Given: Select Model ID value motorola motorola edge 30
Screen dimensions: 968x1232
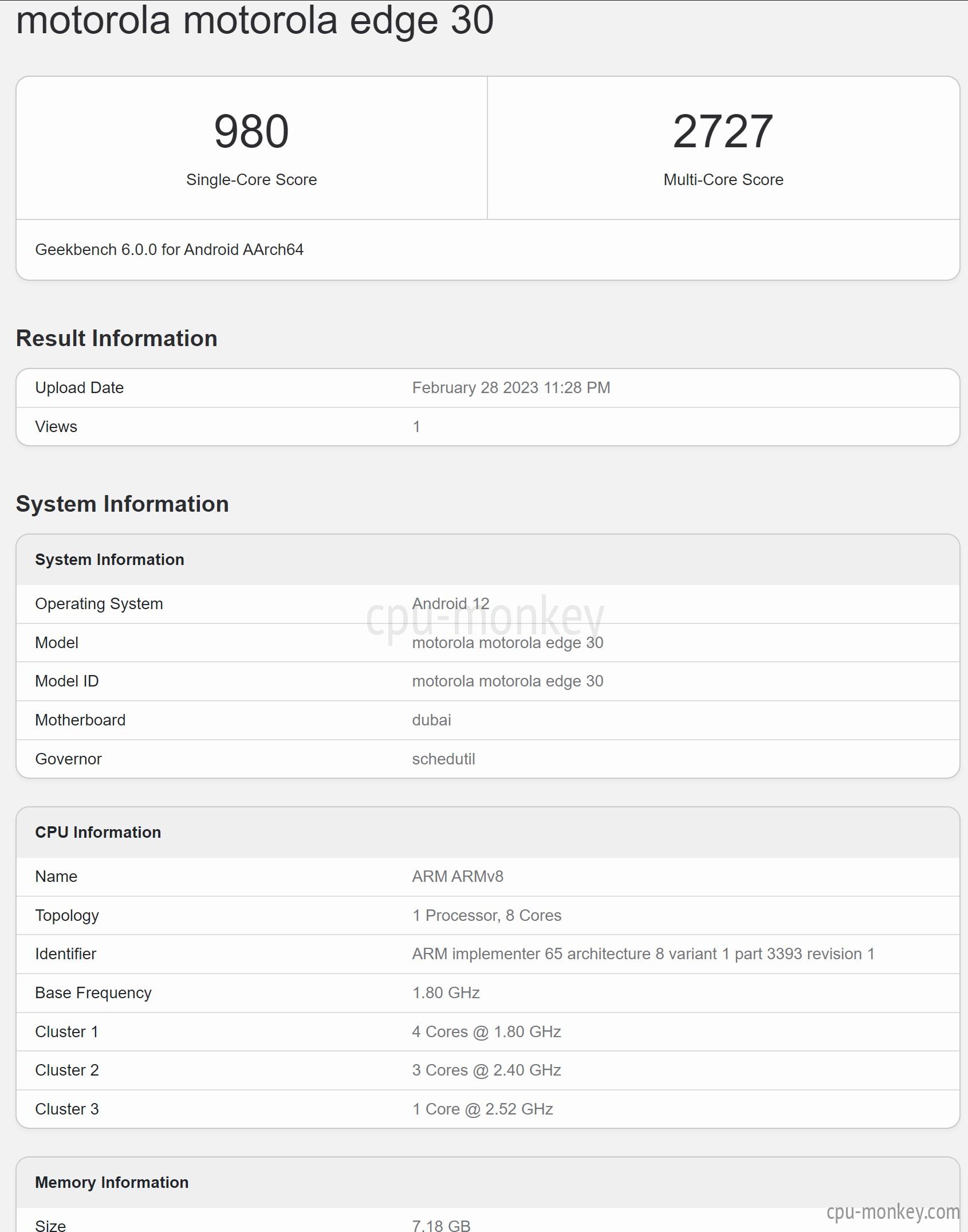Looking at the screenshot, I should pyautogui.click(x=508, y=681).
